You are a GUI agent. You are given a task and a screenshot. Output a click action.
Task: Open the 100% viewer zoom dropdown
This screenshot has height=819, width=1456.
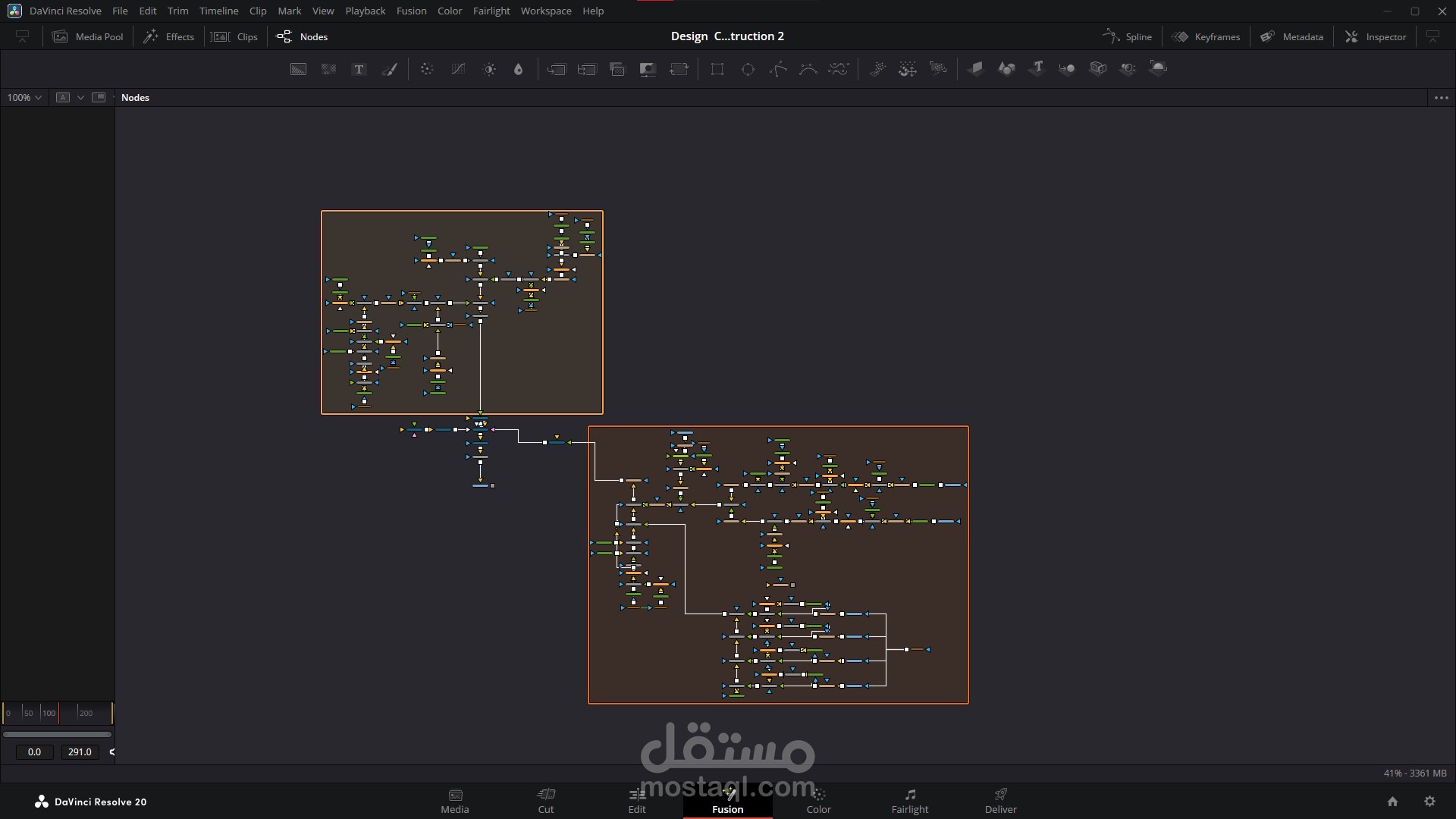tap(24, 97)
